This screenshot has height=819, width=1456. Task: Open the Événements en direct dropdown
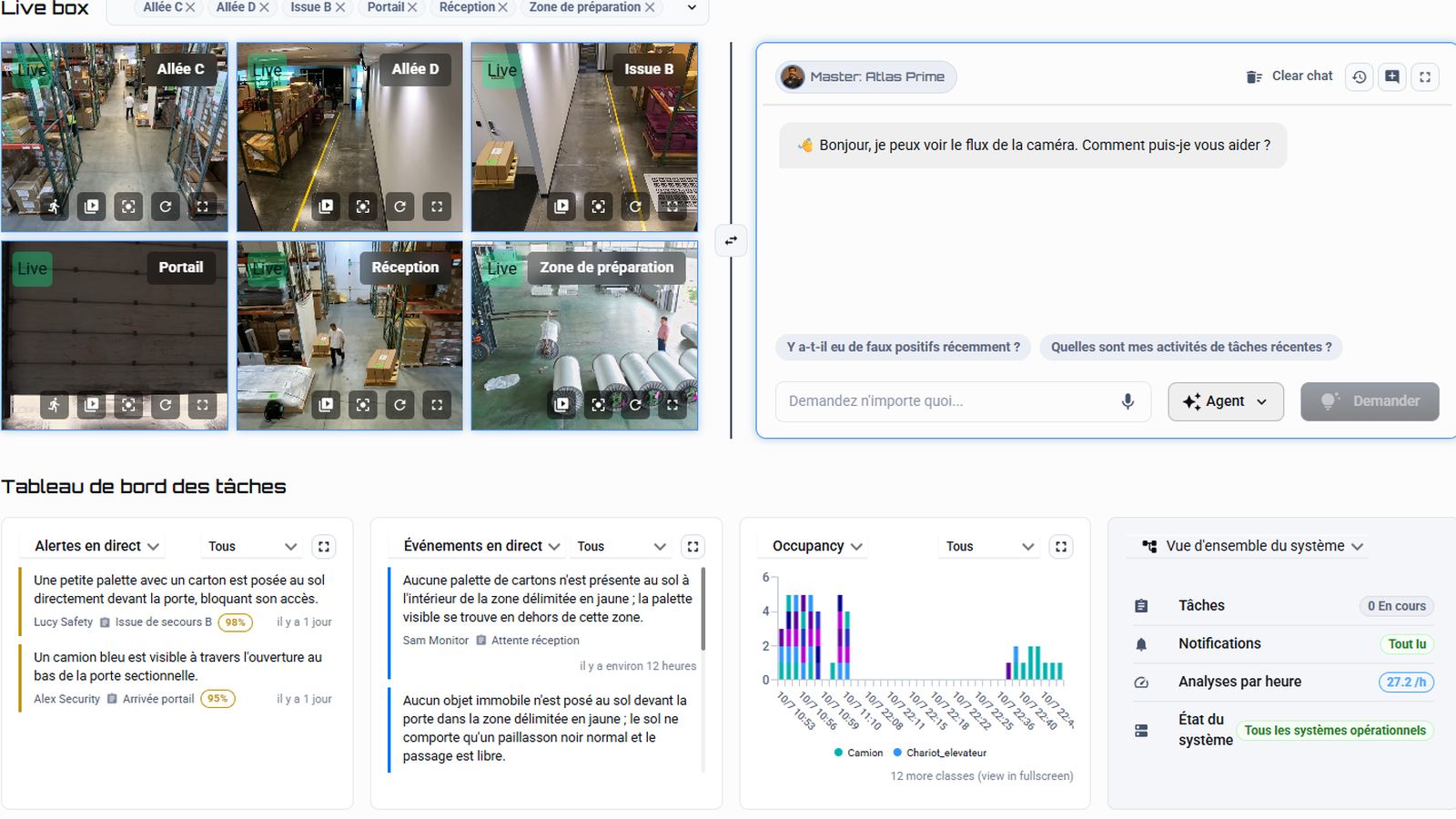[481, 546]
